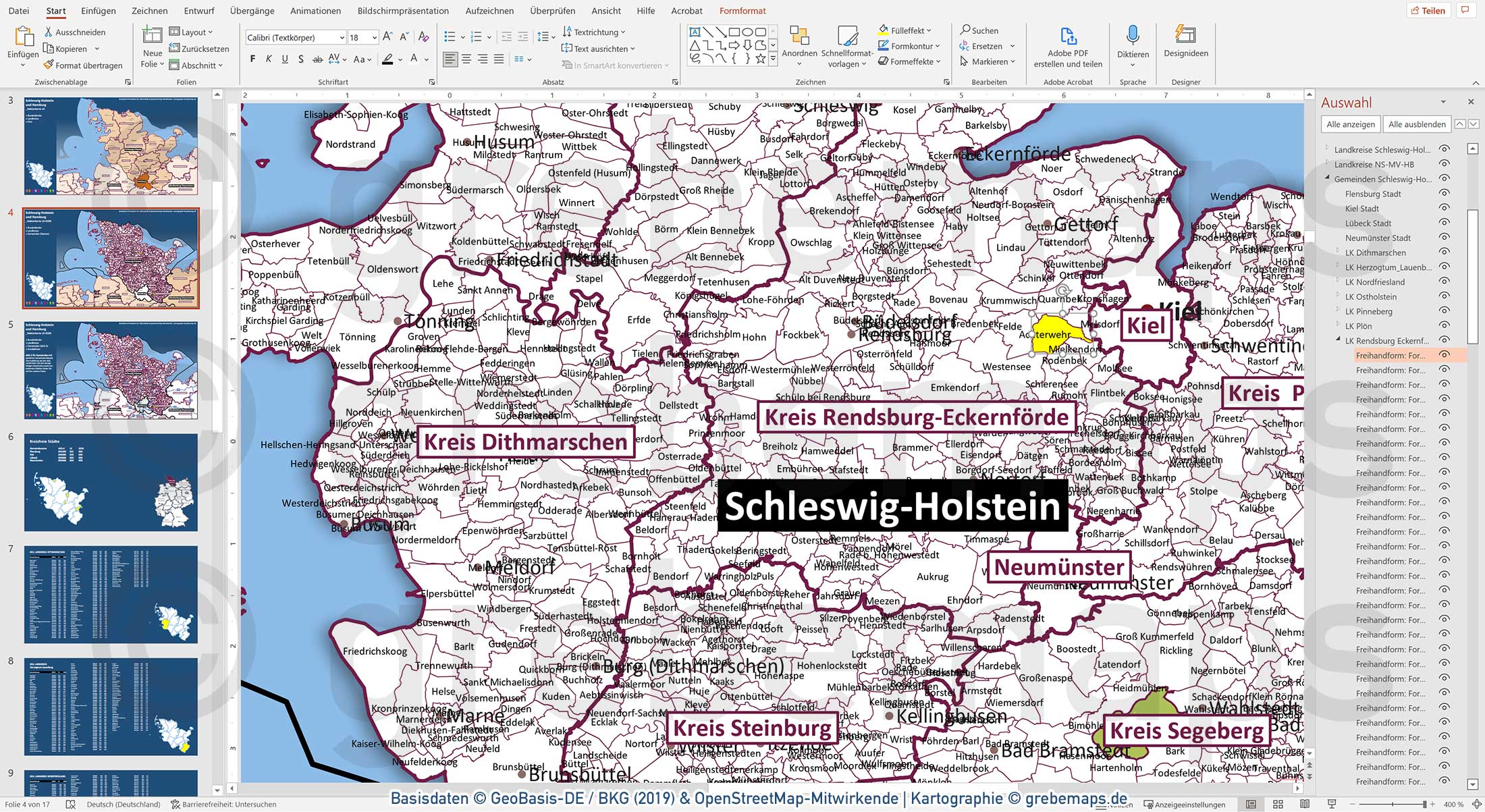Open font size dropdown
1485x812 pixels.
pos(373,38)
